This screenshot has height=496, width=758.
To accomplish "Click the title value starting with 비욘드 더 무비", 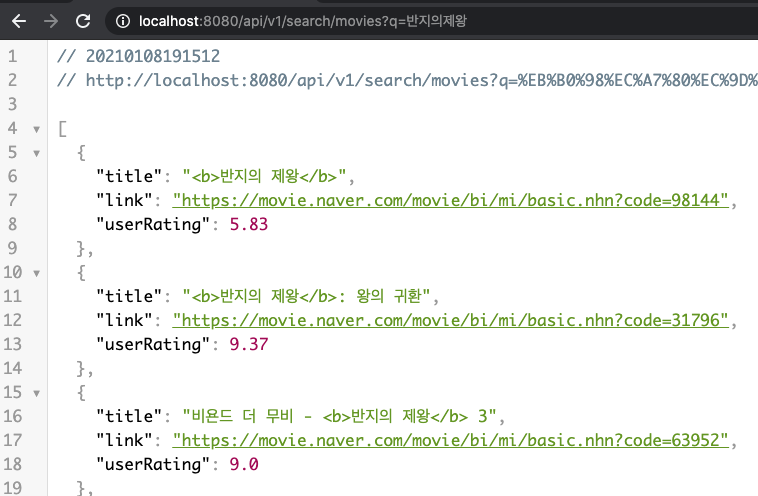I will pyautogui.click(x=339, y=416).
